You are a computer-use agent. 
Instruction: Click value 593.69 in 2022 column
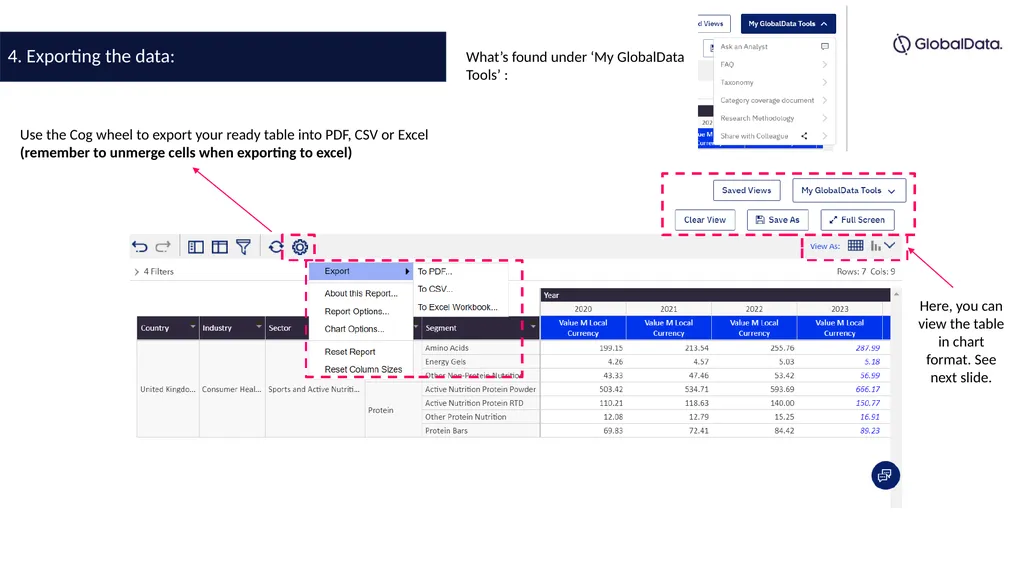pyautogui.click(x=782, y=389)
